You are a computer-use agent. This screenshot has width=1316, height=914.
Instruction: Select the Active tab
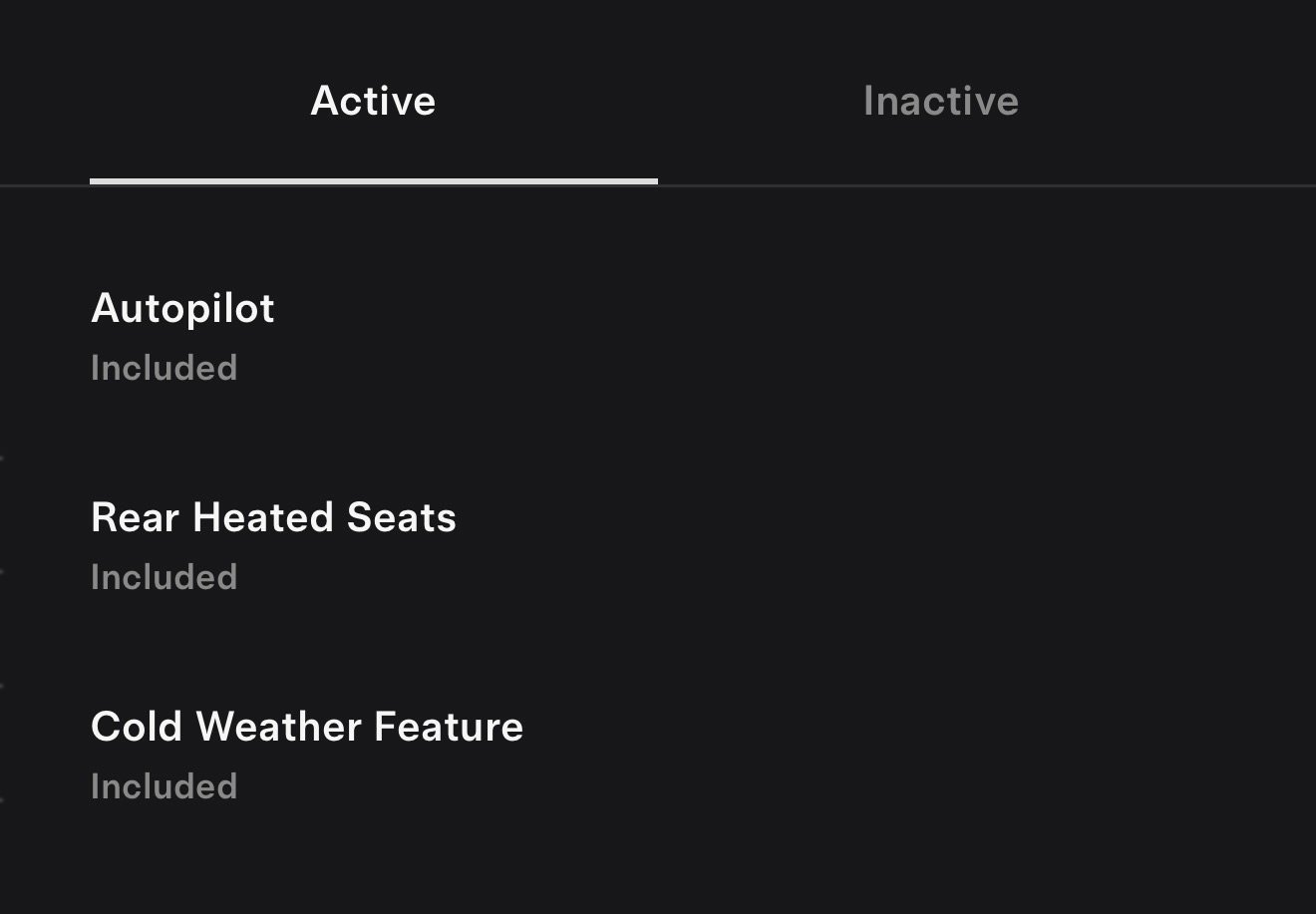tap(373, 101)
